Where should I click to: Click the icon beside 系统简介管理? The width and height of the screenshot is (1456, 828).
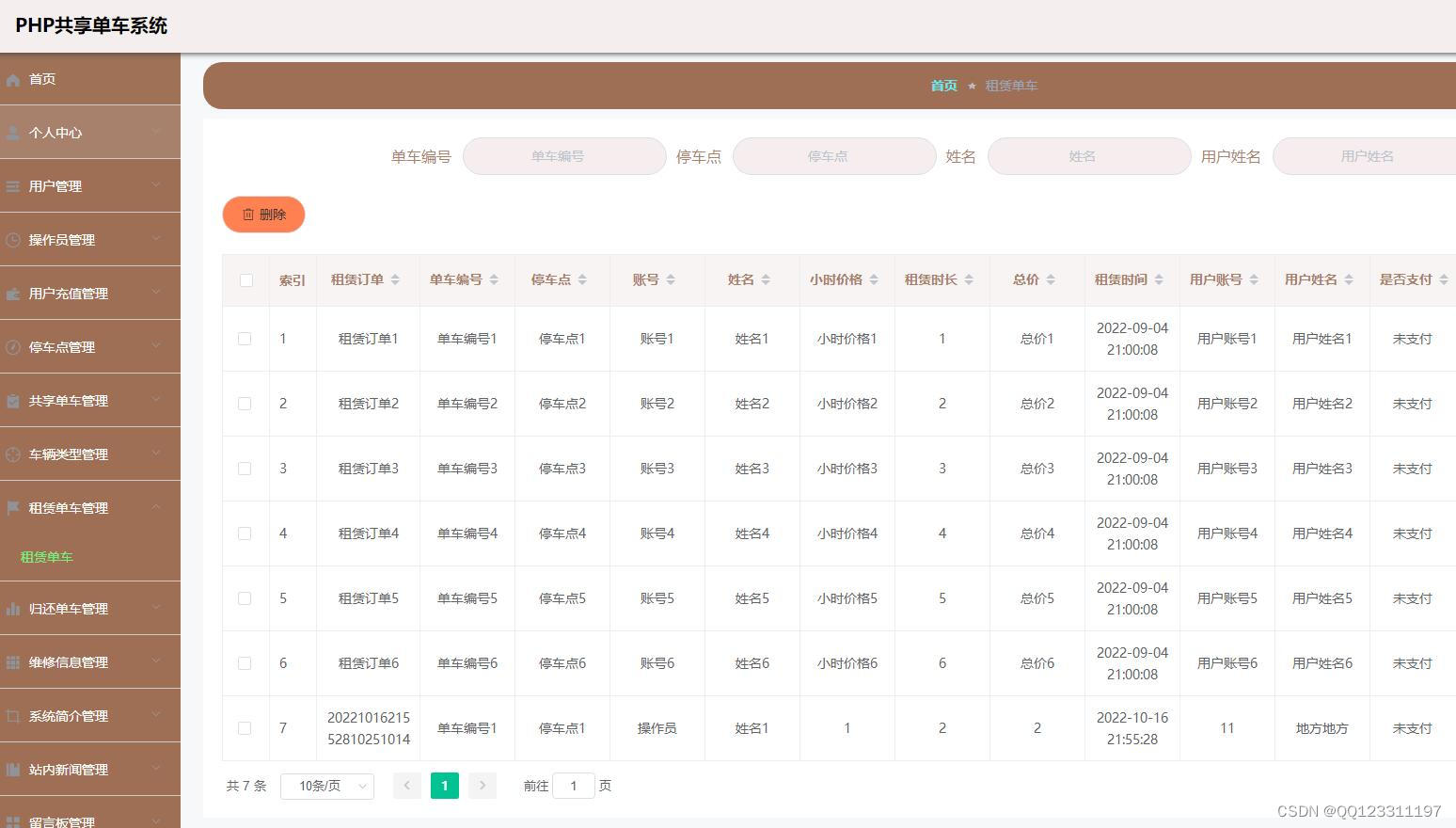pos(13,717)
